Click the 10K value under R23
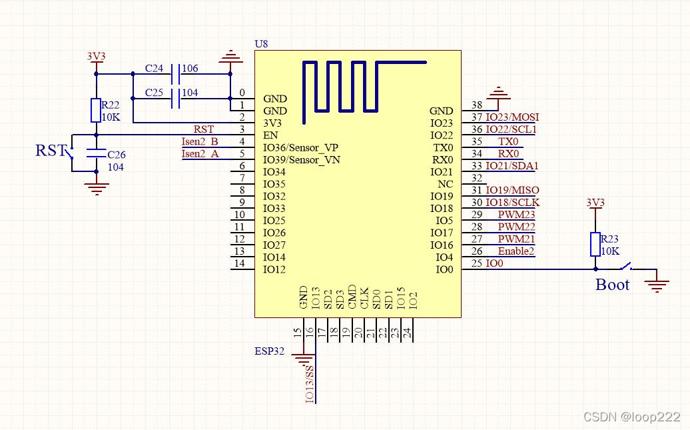This screenshot has height=430, width=690. [x=610, y=251]
